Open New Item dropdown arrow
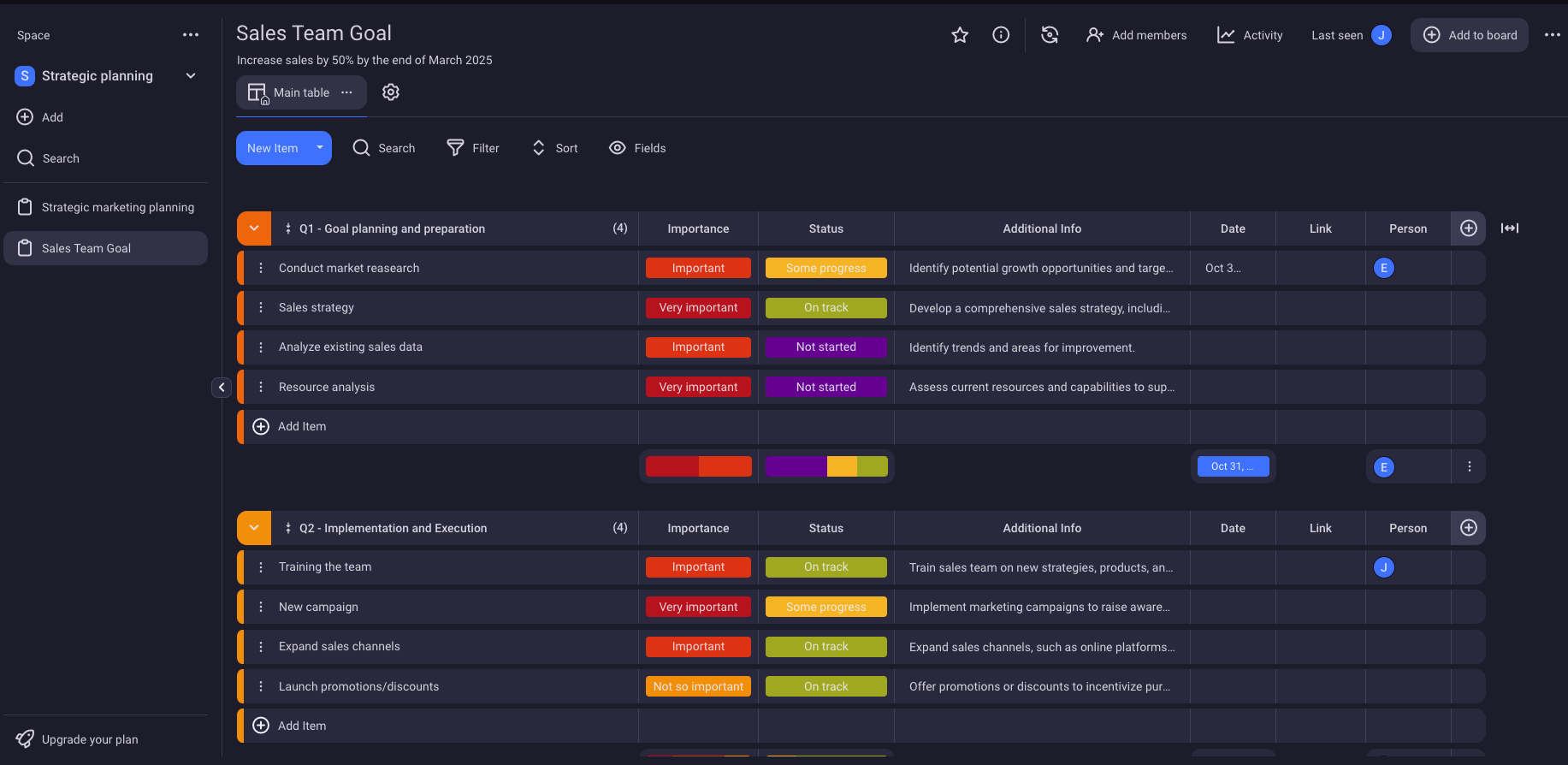Image resolution: width=1568 pixels, height=765 pixels. 320,148
